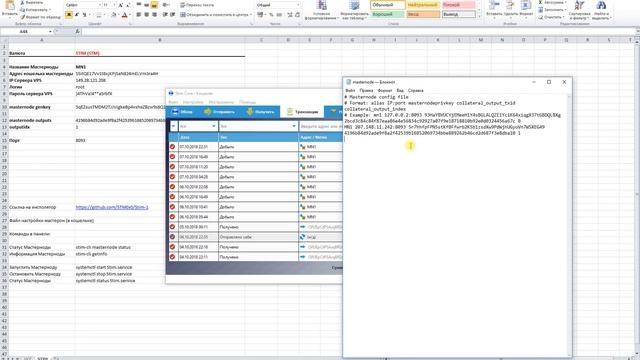Click the increase indent icon
The height and width of the screenshot is (360, 640).
pos(173,15)
